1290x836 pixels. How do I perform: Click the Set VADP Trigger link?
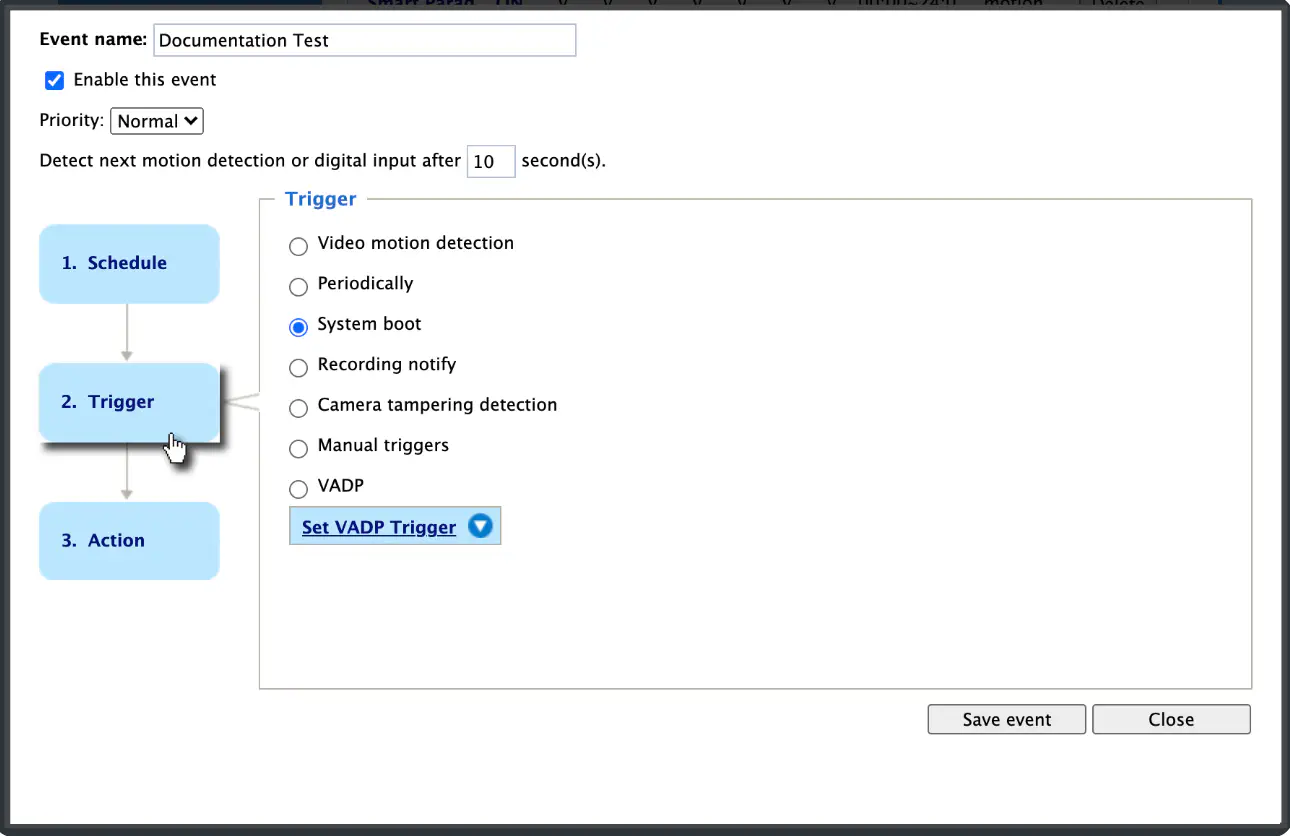[x=379, y=527]
